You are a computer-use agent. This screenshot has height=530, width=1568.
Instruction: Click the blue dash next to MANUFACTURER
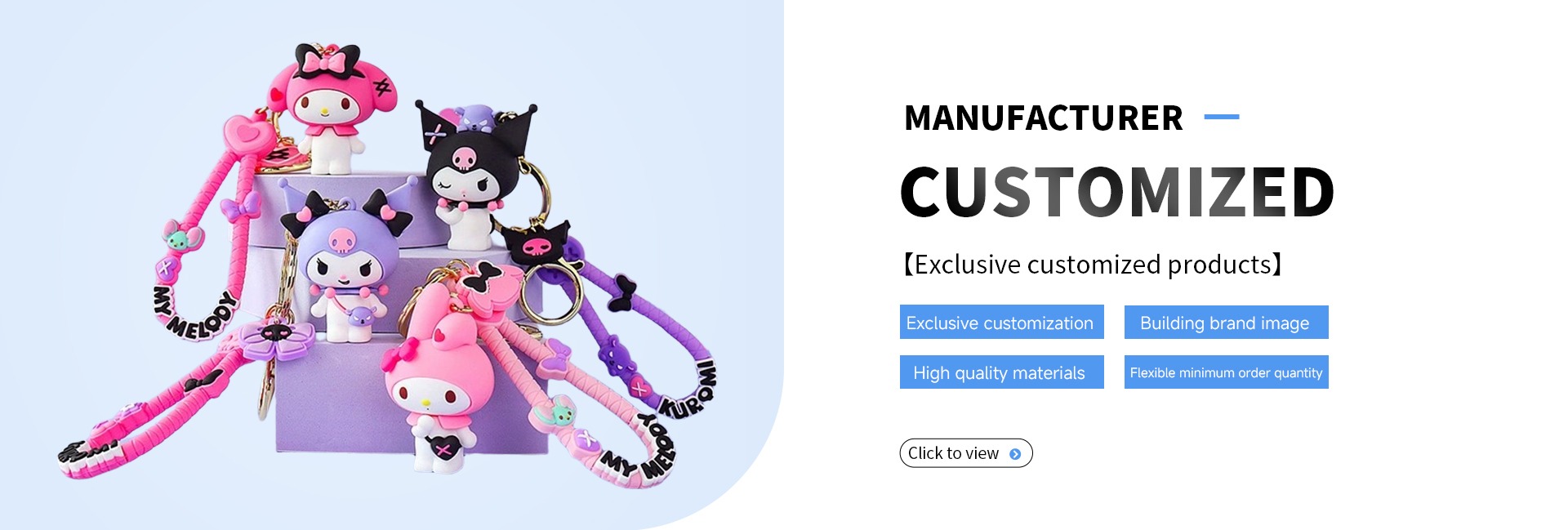[1222, 118]
